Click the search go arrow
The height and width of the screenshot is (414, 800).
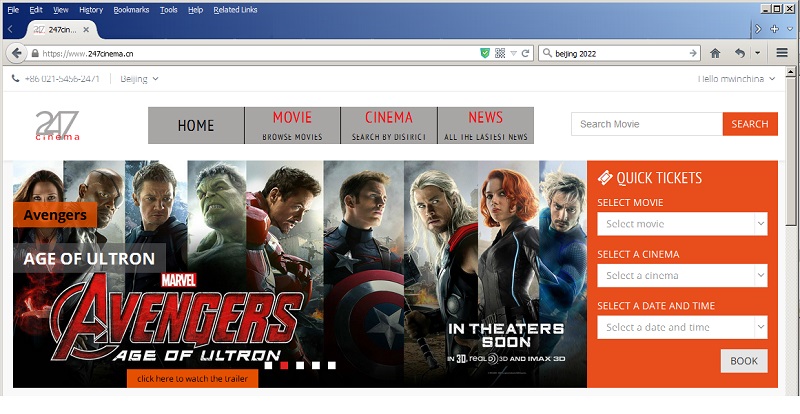point(693,53)
